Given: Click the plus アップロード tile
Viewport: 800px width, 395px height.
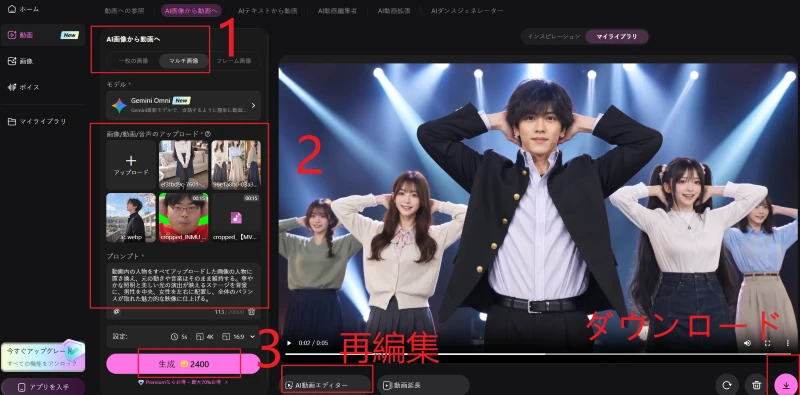Looking at the screenshot, I should click(131, 165).
